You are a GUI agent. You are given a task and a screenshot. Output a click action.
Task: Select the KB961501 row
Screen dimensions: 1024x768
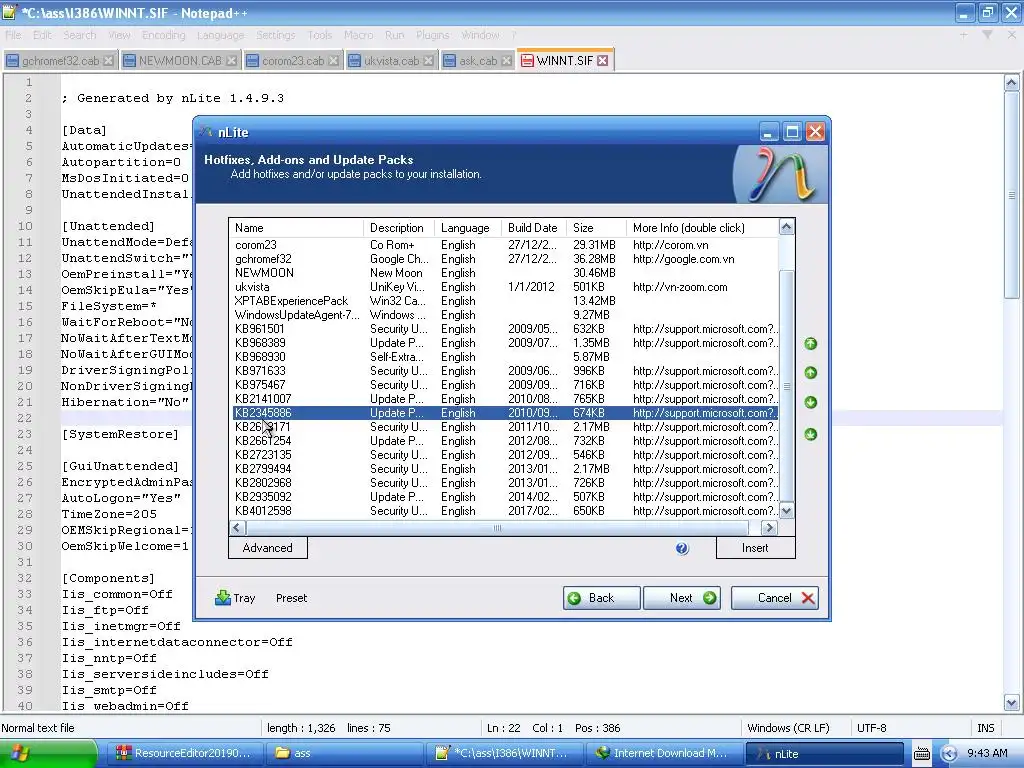click(x=505, y=329)
